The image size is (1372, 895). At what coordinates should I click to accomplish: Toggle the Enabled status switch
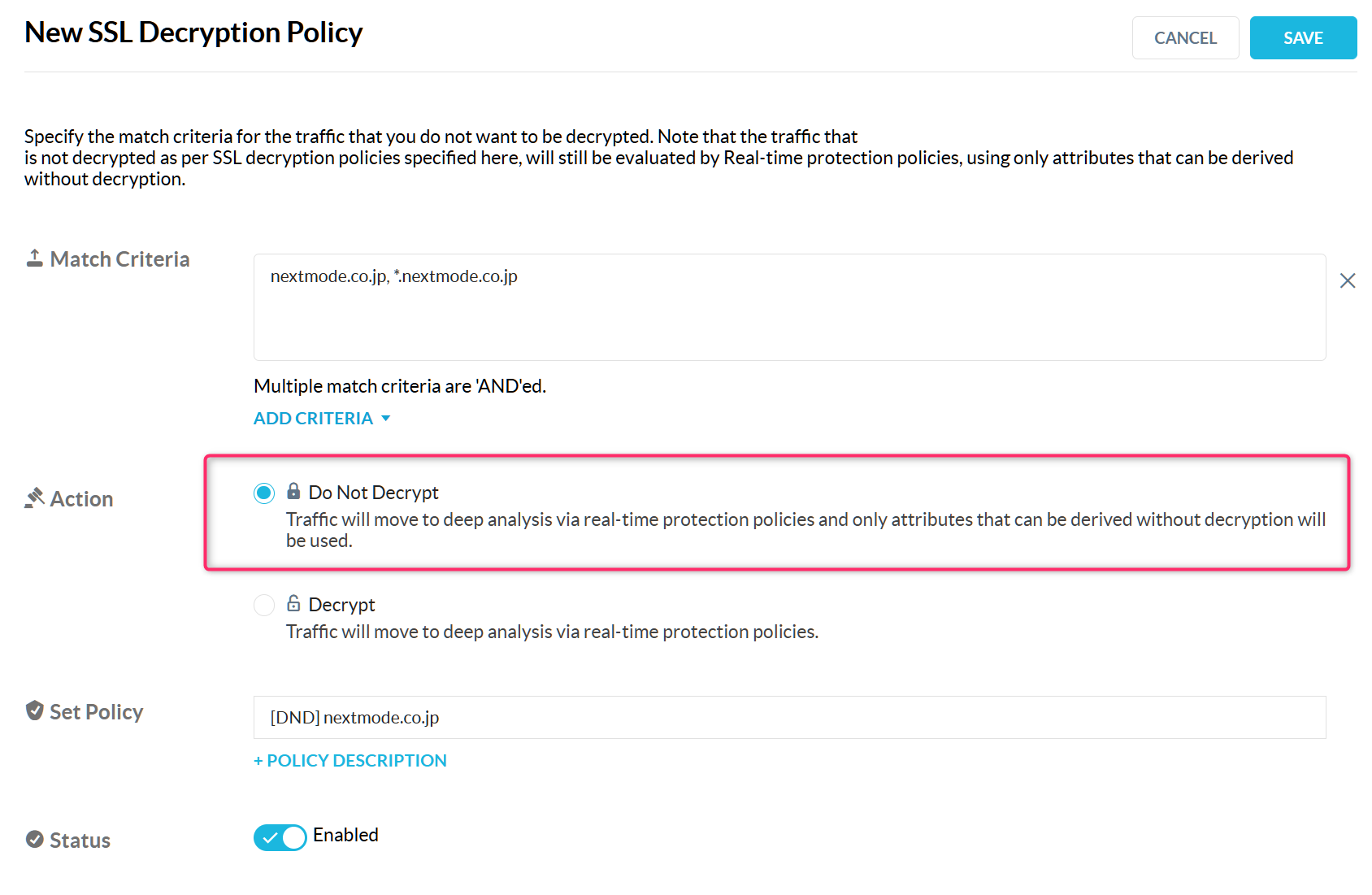280,837
